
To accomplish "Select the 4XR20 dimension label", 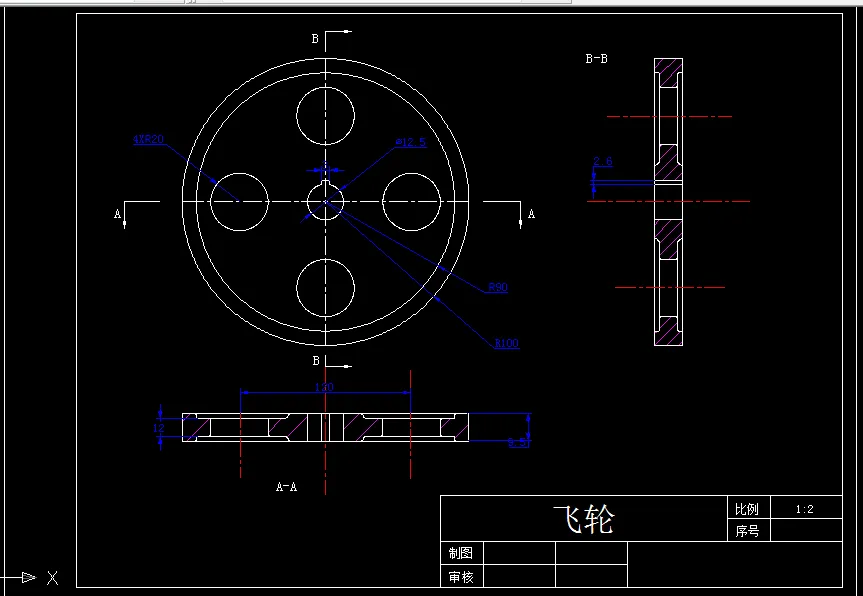I will 149,140.
